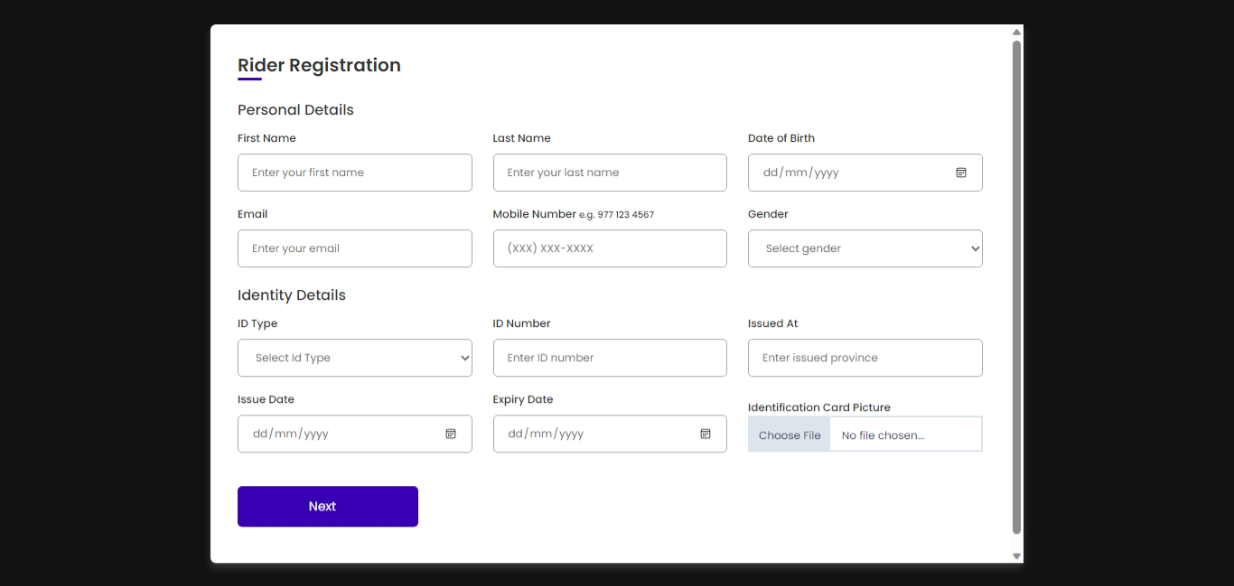Click the ID Number input field
This screenshot has width=1234, height=586.
tap(610, 358)
